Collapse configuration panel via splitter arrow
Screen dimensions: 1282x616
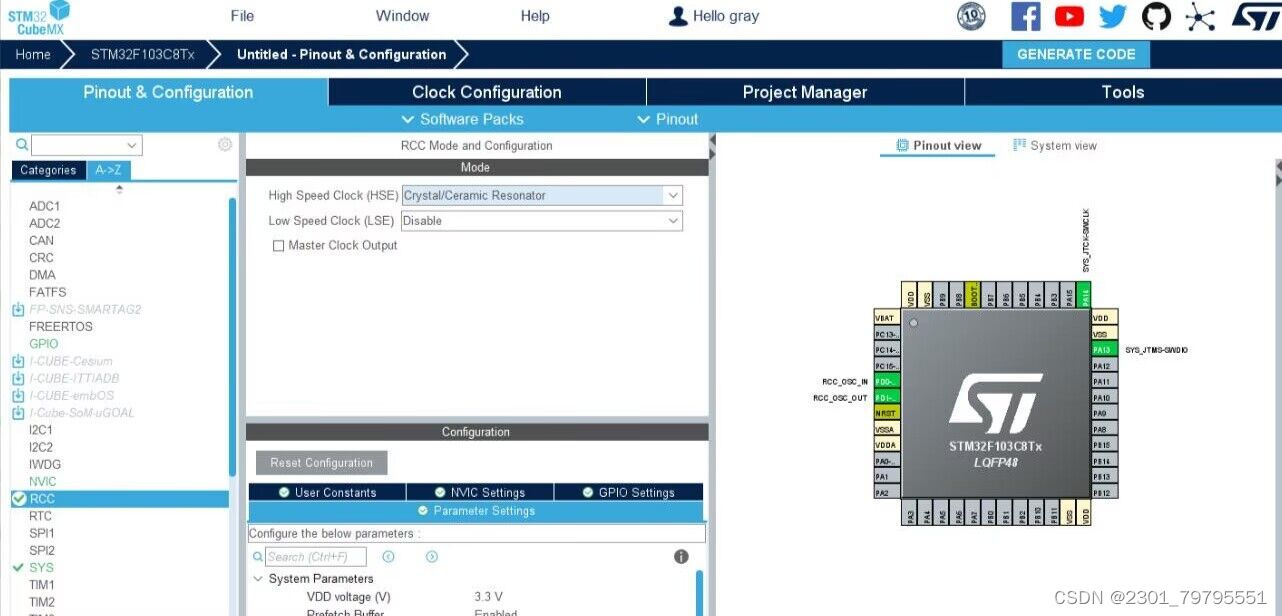pos(713,147)
